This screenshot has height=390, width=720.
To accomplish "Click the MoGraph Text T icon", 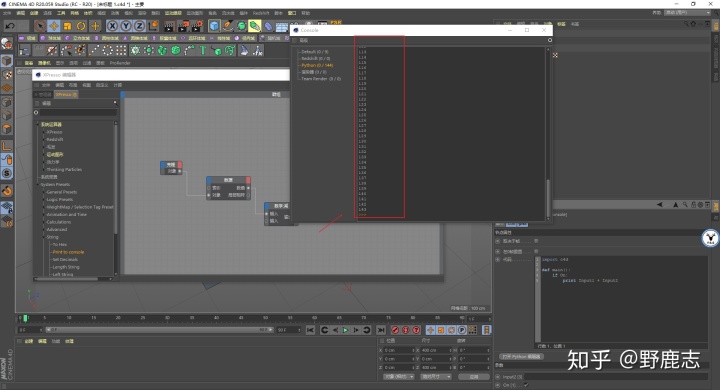I will (202, 50).
